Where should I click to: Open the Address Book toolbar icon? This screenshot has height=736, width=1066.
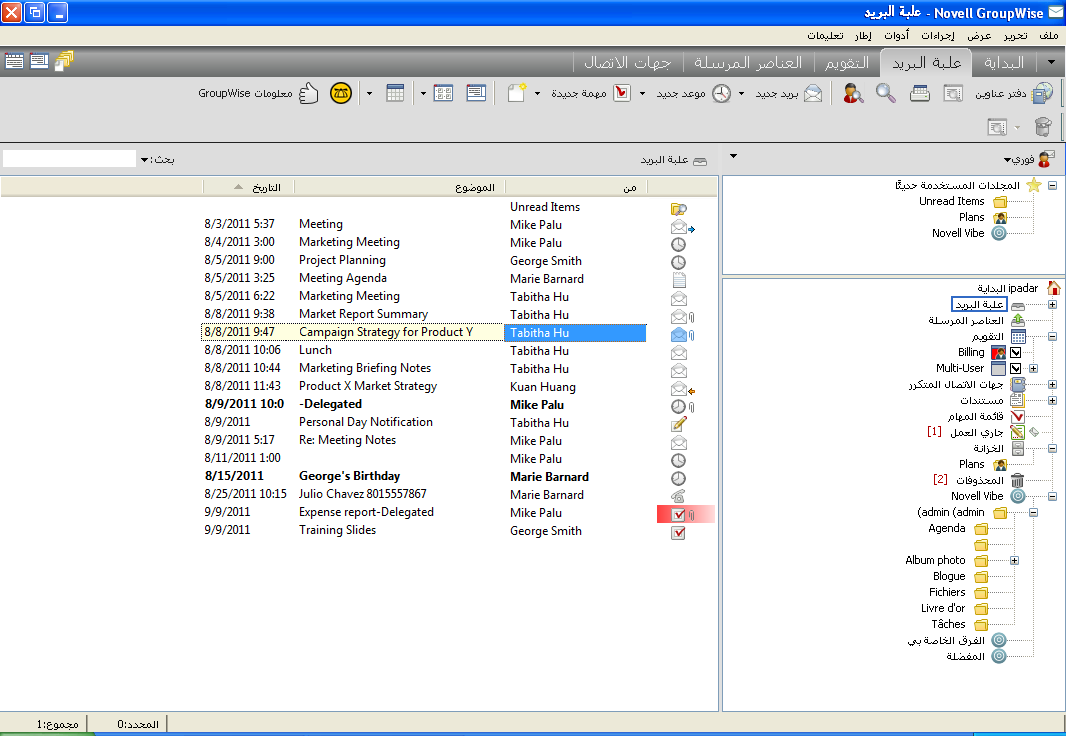coord(1042,93)
